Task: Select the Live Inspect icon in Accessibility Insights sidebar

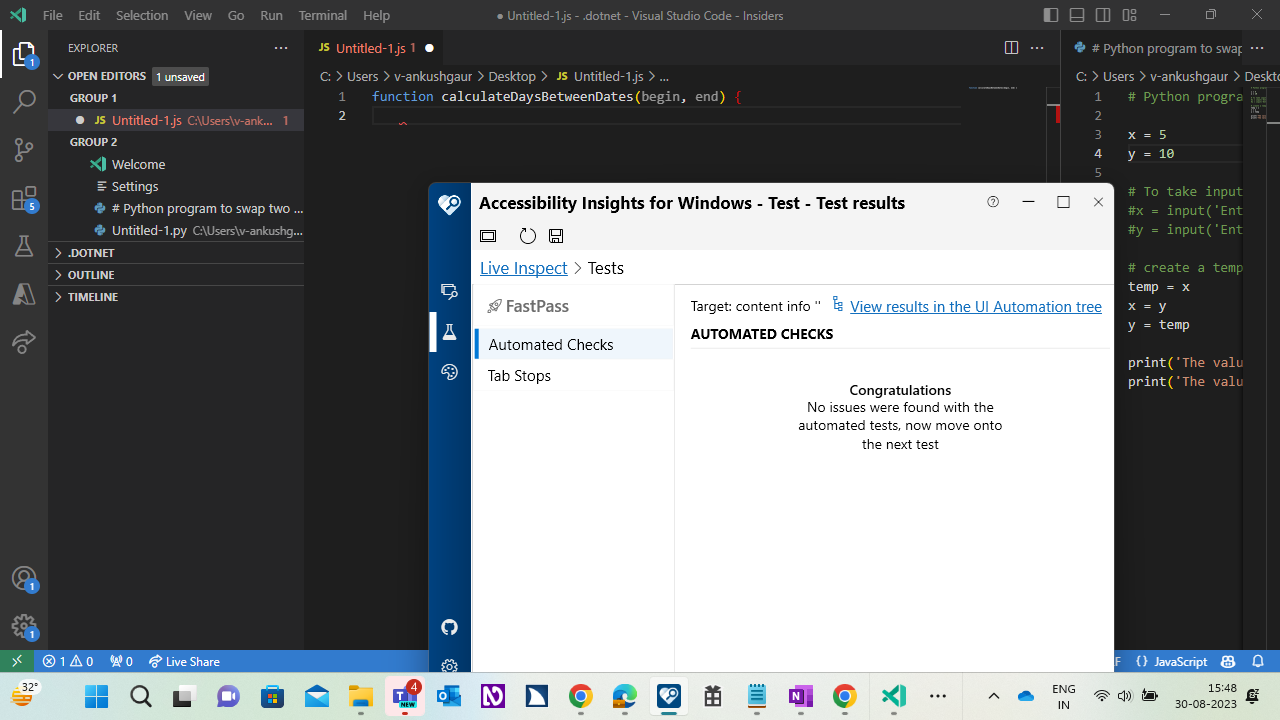Action: tap(449, 290)
